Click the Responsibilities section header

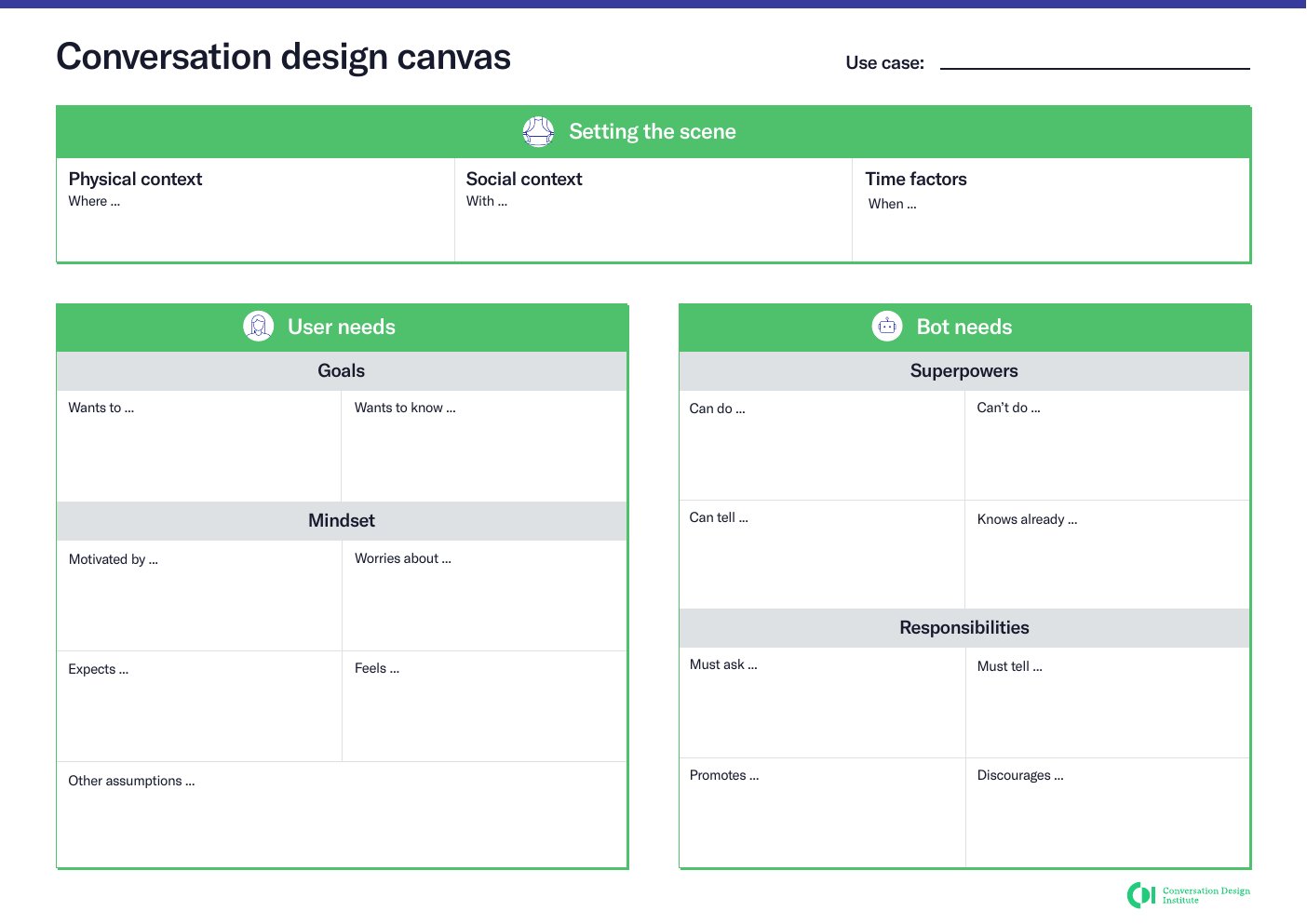coord(964,628)
